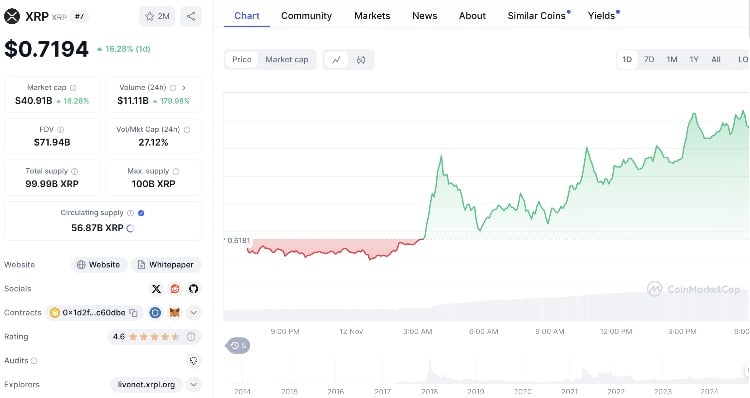Click the $40.91B market cap value
The width and height of the screenshot is (750, 398).
pos(33,101)
